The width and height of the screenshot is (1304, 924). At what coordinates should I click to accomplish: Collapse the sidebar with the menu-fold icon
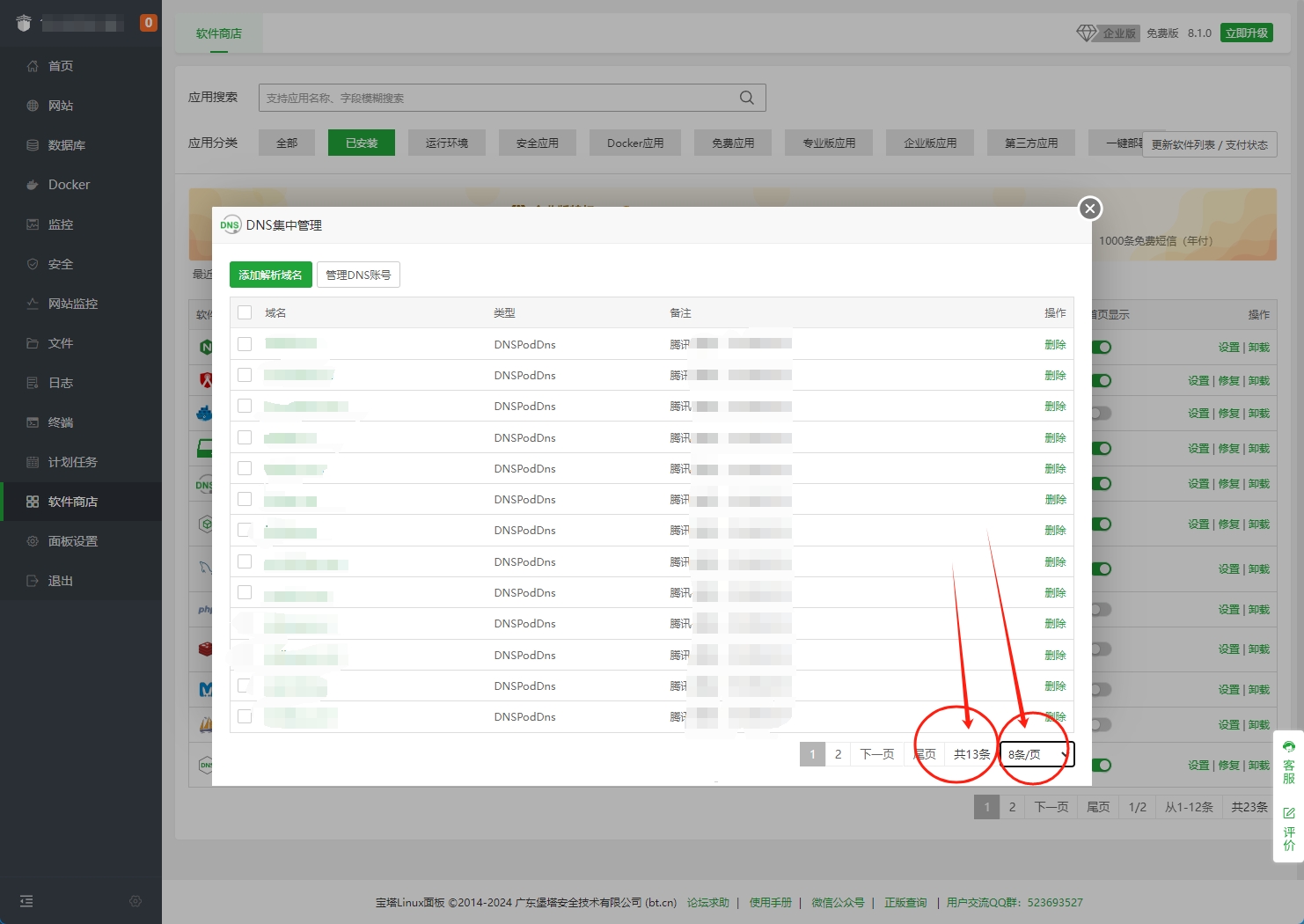(26, 901)
